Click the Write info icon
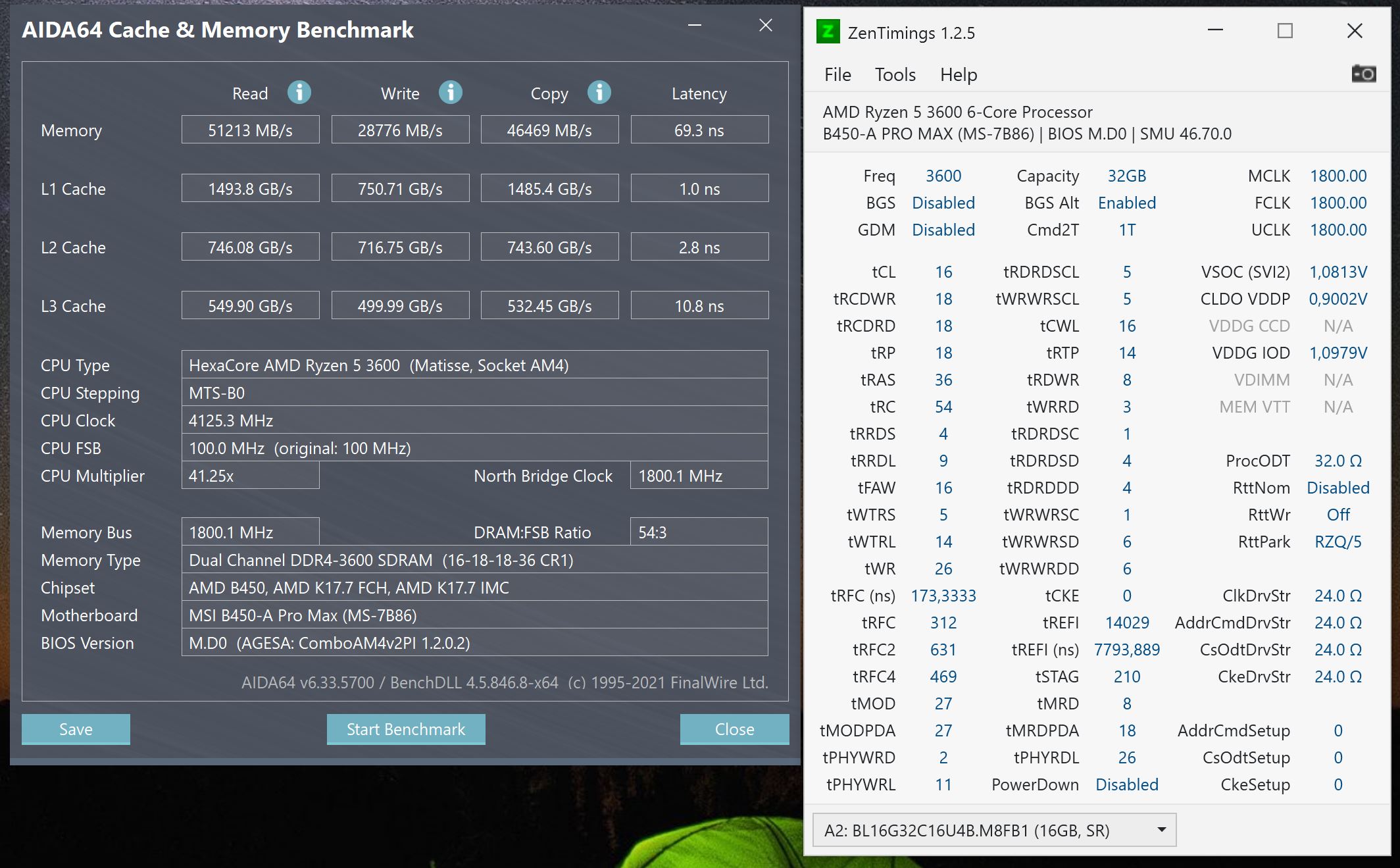The image size is (1400, 868). pos(451,93)
